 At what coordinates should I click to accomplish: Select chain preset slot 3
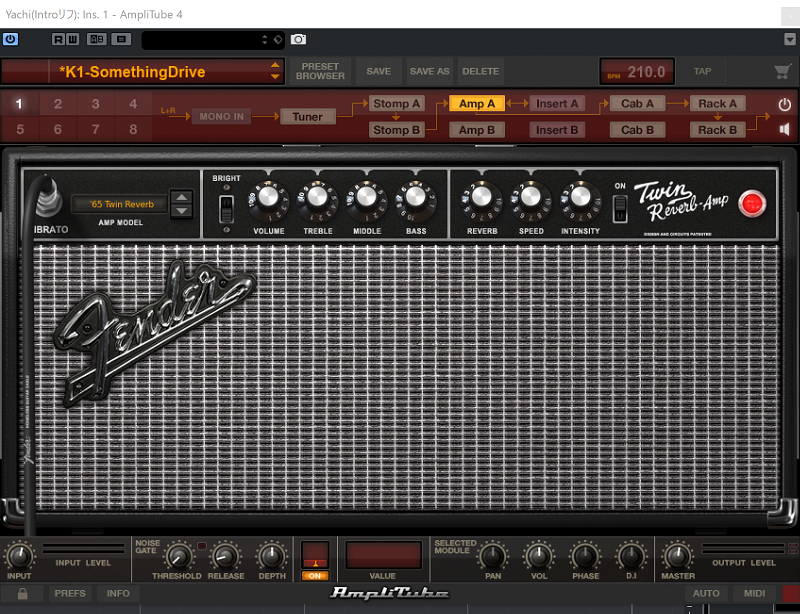point(95,104)
